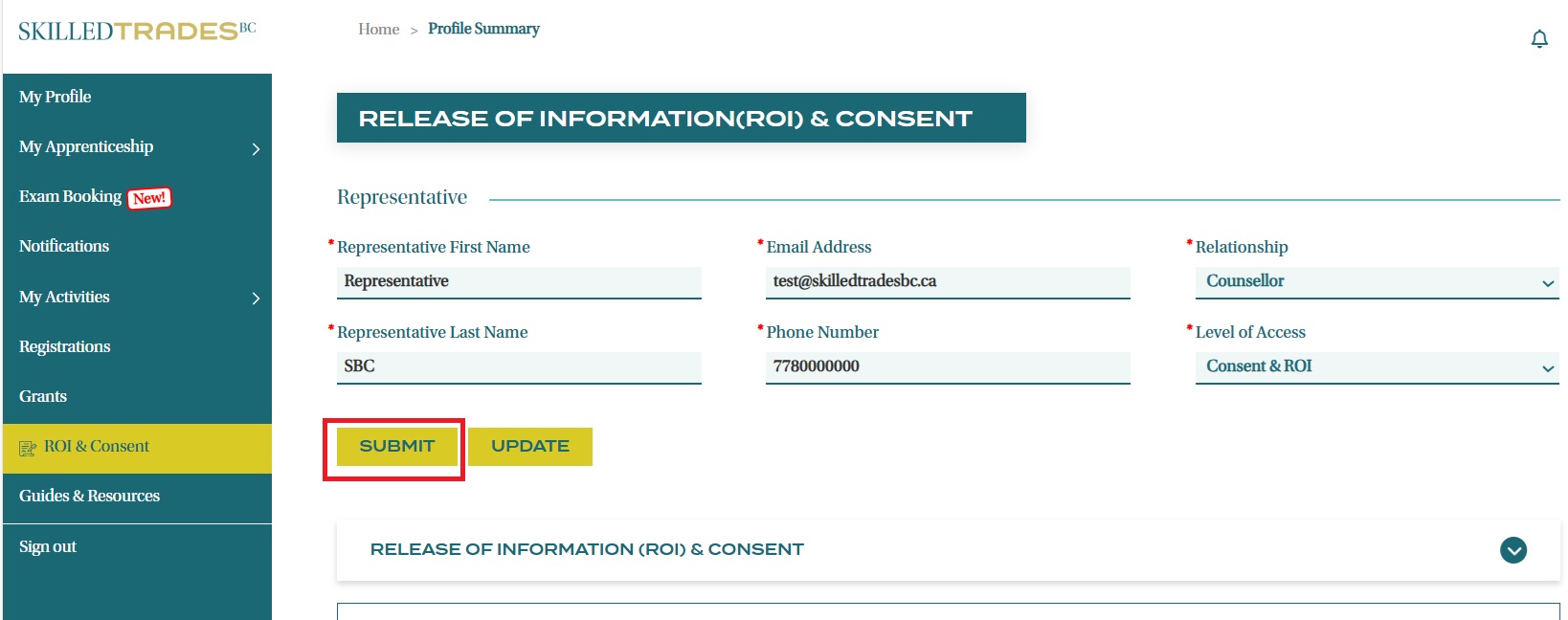Click the notification bell icon
This screenshot has width=1568, height=620.
click(x=1539, y=39)
